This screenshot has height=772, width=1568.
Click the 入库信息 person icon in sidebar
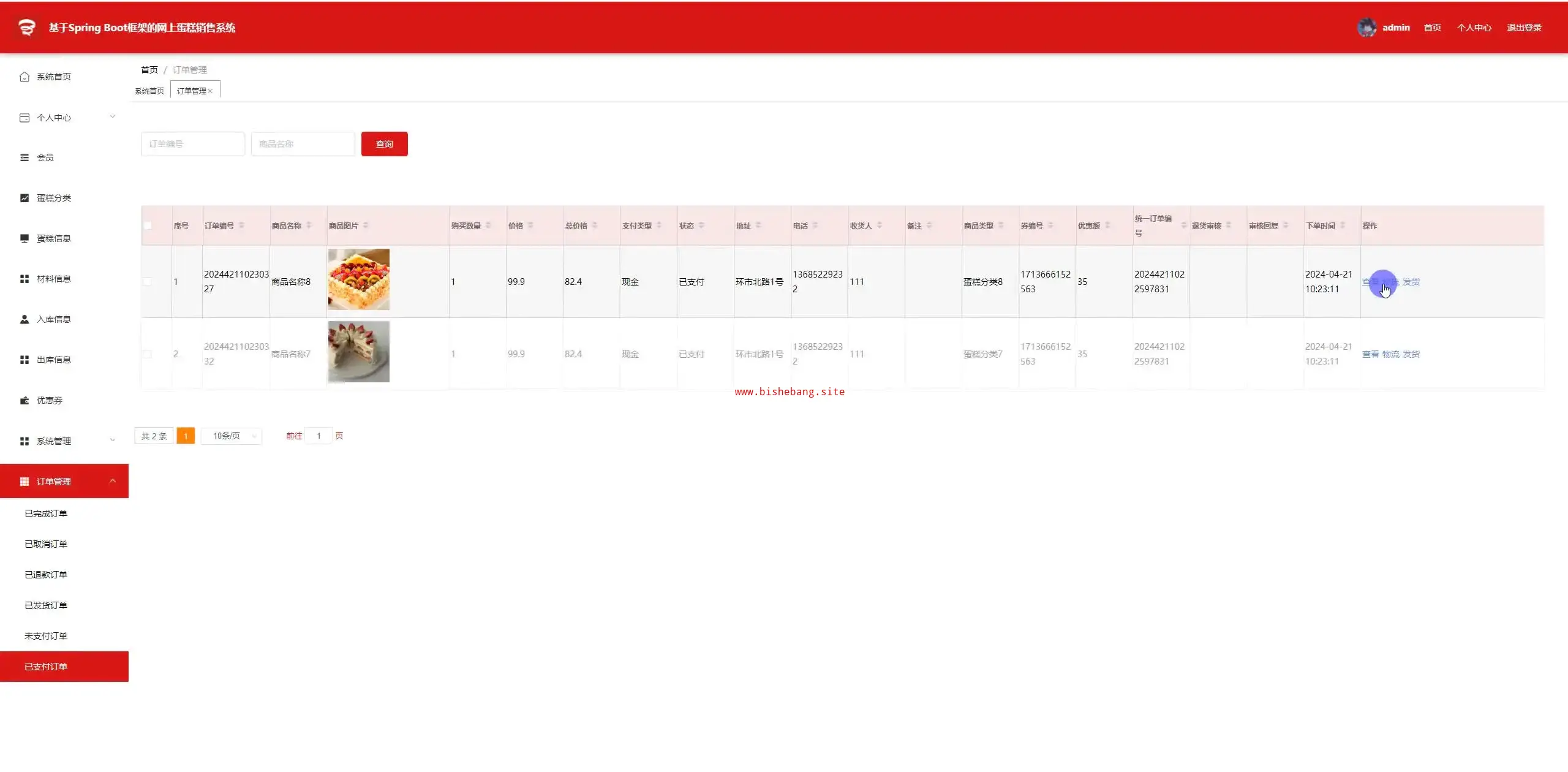tap(24, 319)
